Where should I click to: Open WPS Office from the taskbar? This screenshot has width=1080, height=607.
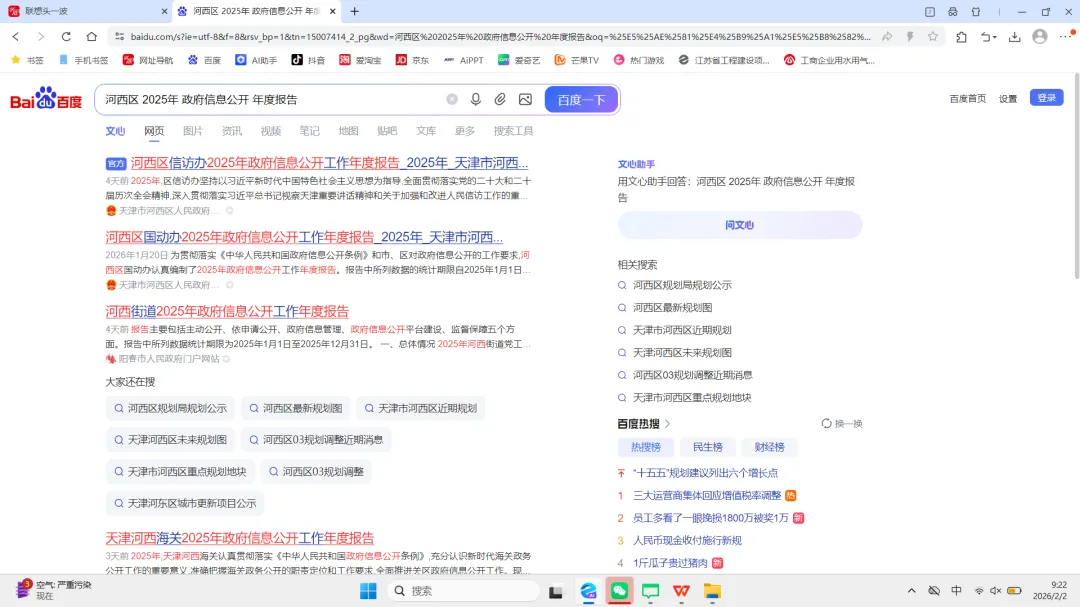[x=681, y=590]
